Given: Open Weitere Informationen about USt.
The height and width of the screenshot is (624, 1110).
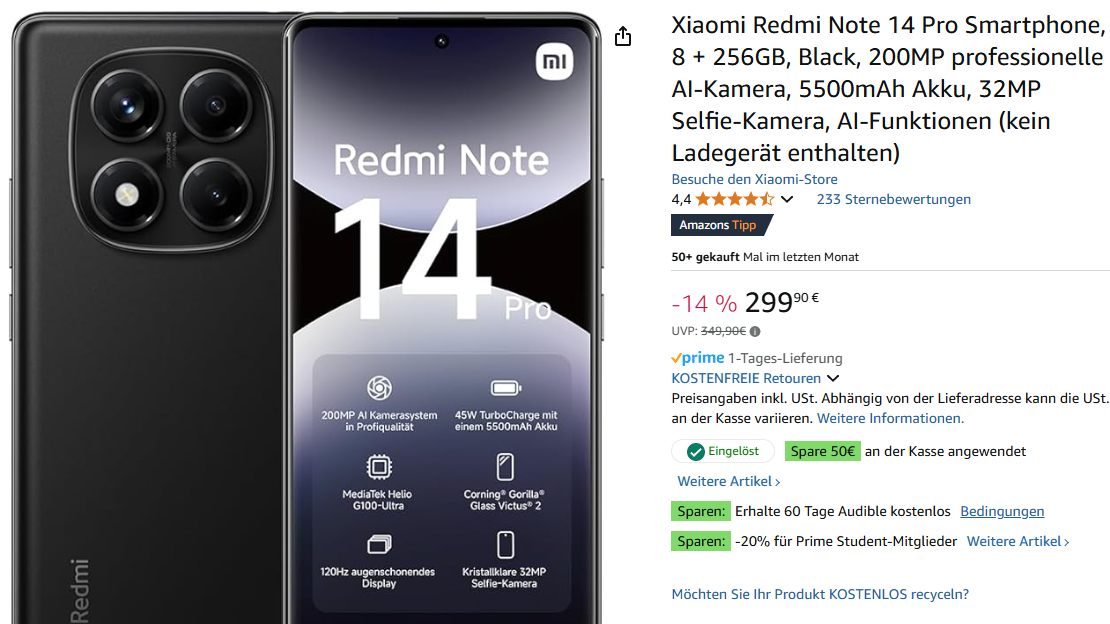Looking at the screenshot, I should click(891, 419).
